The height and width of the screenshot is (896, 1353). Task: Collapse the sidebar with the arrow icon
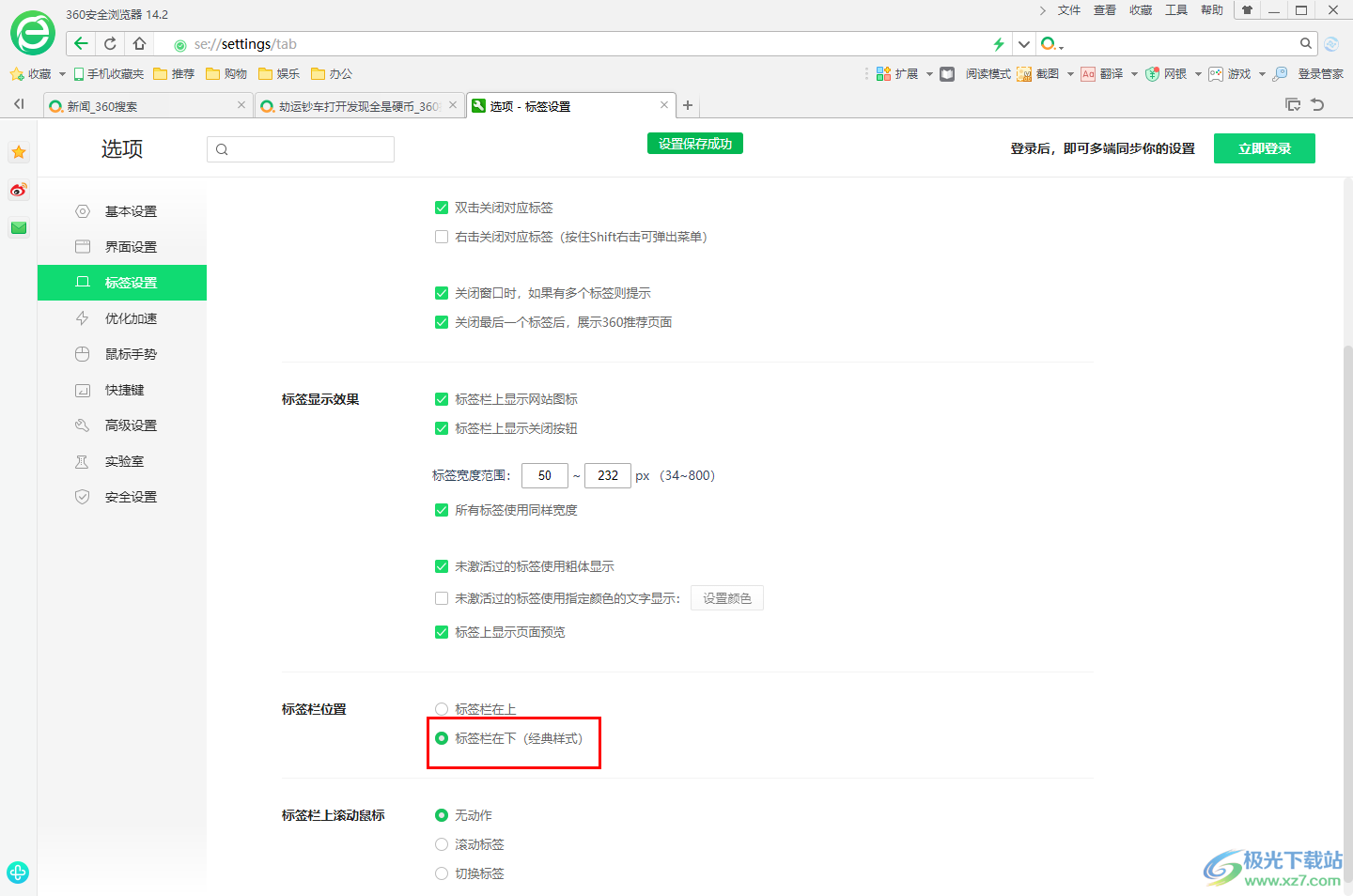[19, 104]
